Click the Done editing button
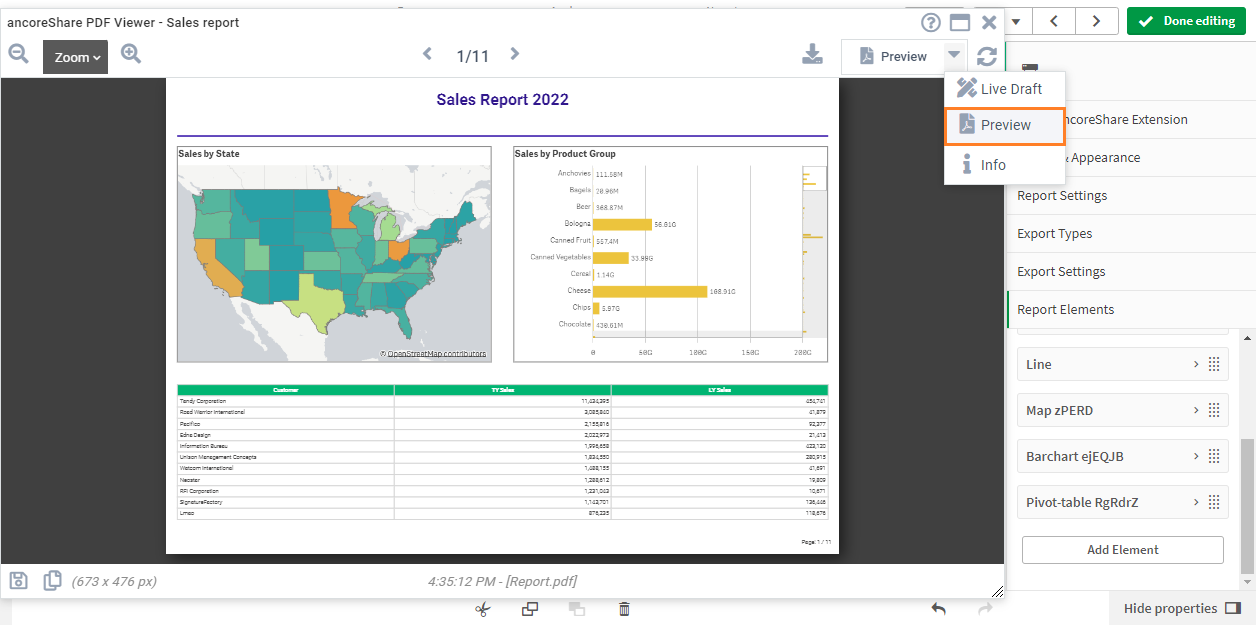The image size is (1256, 625). click(x=1186, y=21)
